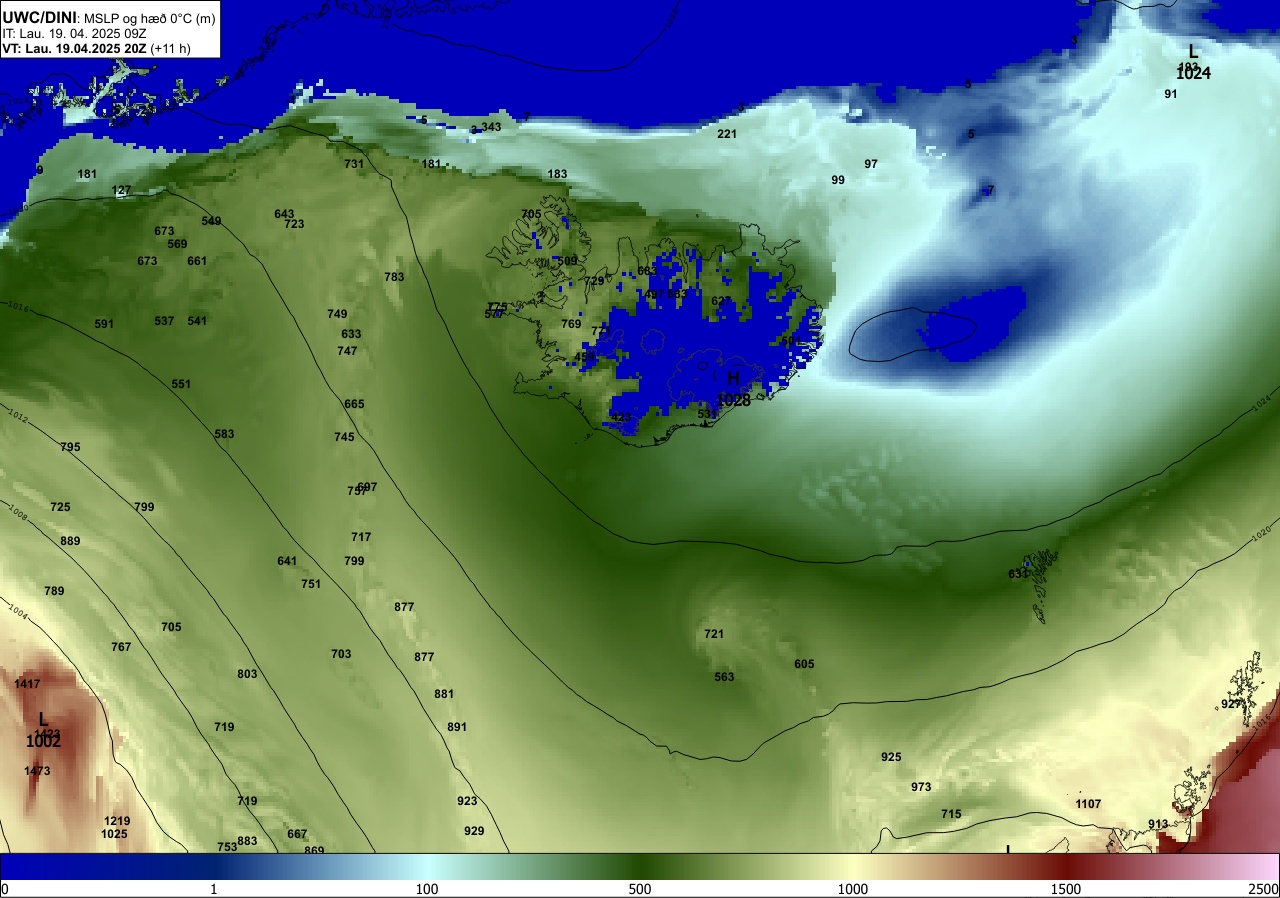This screenshot has height=898, width=1280.
Task: Click the 795 height value
Action: click(x=70, y=447)
